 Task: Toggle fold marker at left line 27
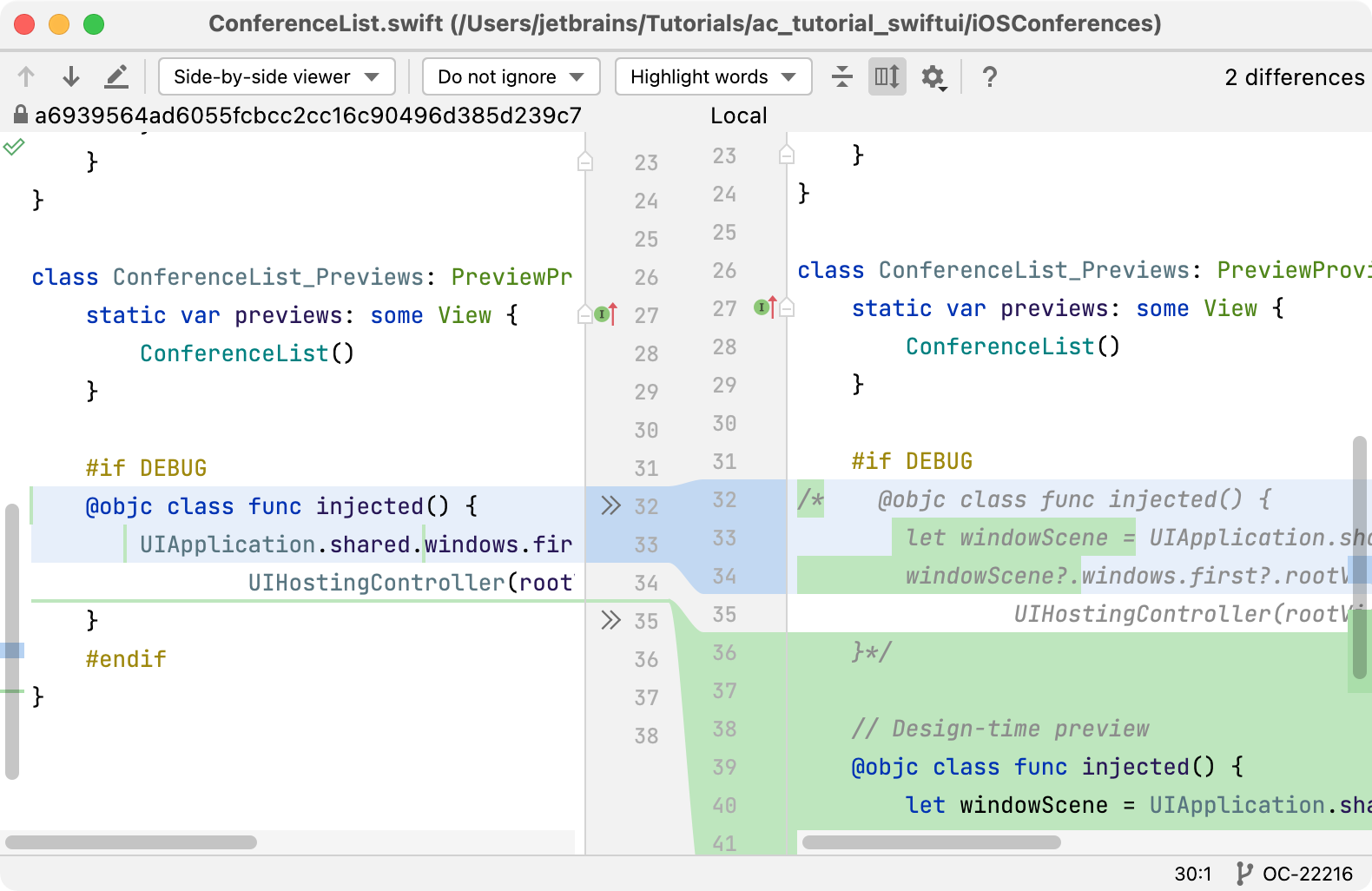pyautogui.click(x=585, y=314)
